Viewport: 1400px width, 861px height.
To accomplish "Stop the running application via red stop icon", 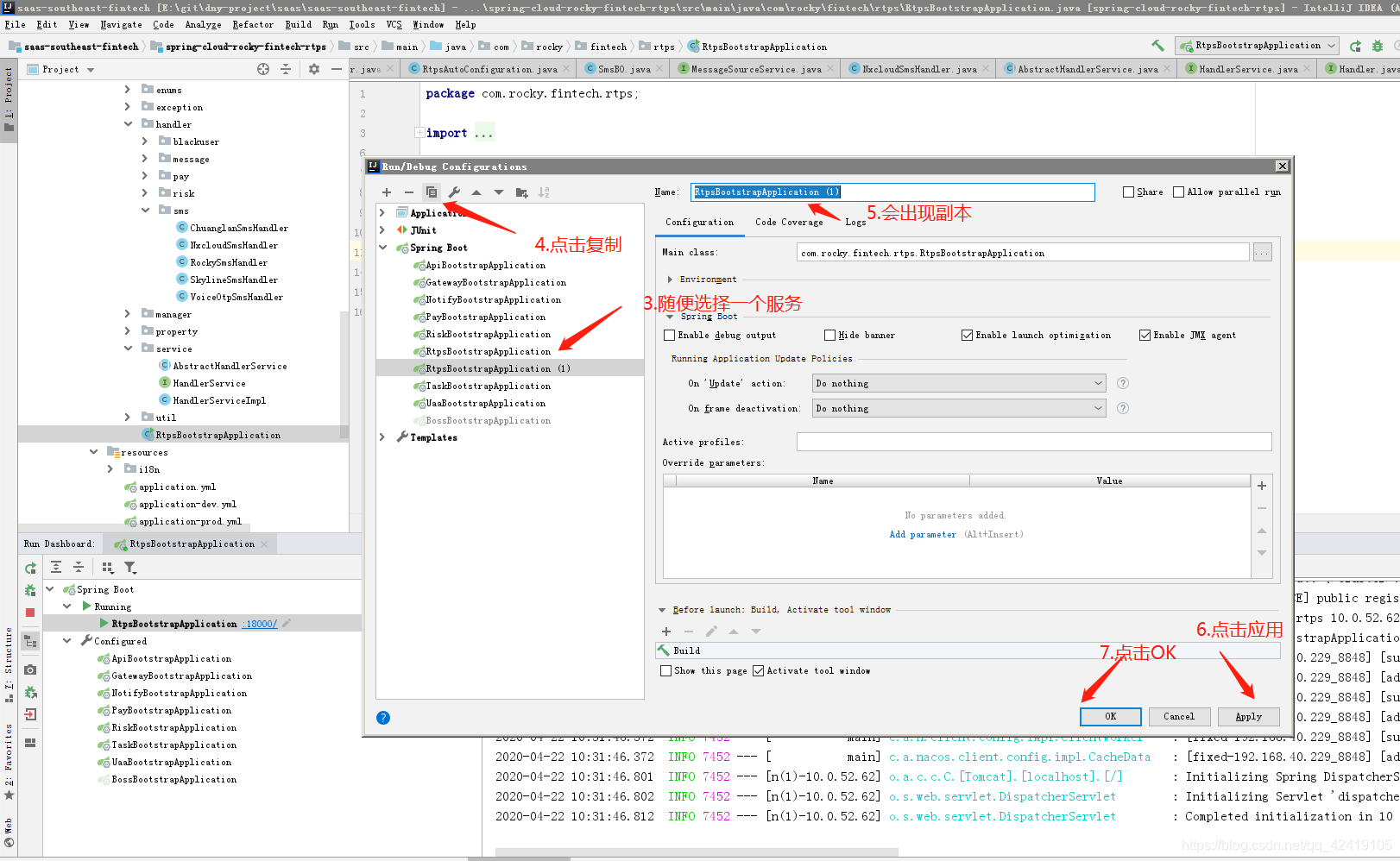I will 29,613.
